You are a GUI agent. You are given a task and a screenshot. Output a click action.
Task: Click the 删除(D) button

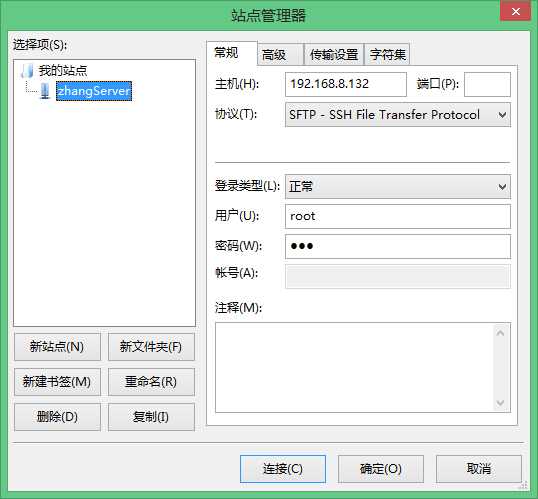click(x=57, y=417)
